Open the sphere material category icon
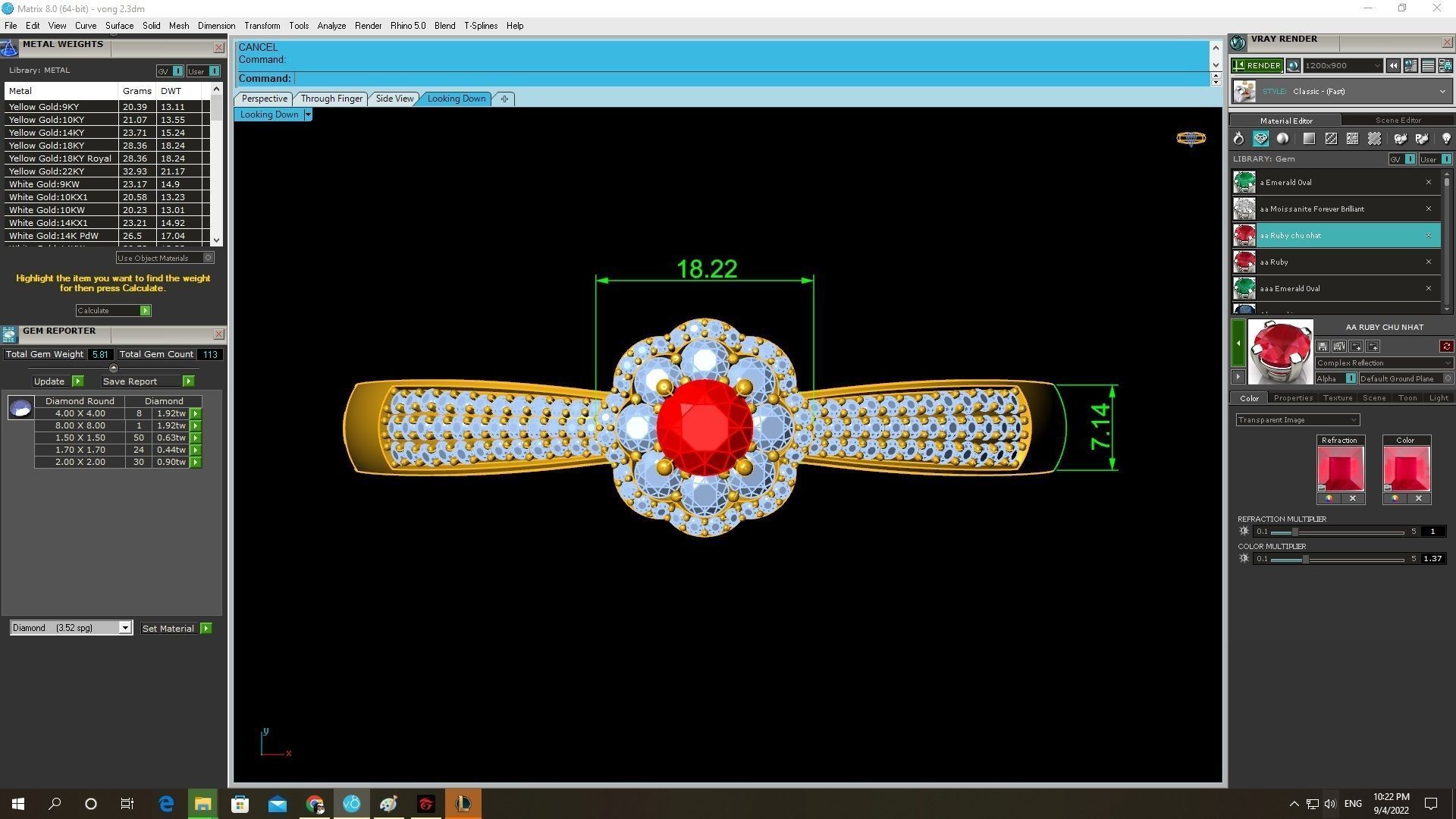This screenshot has height=819, width=1456. click(x=1282, y=139)
